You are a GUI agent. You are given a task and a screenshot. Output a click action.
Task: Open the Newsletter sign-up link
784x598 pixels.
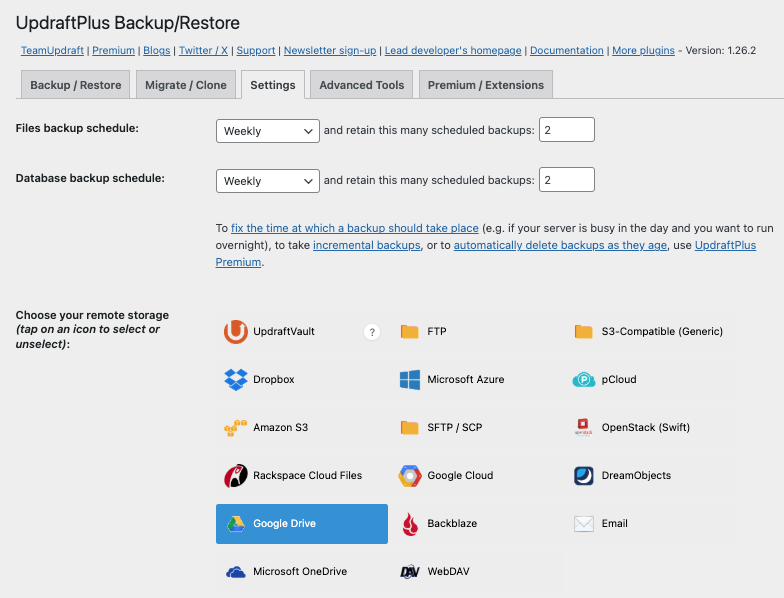[330, 50]
